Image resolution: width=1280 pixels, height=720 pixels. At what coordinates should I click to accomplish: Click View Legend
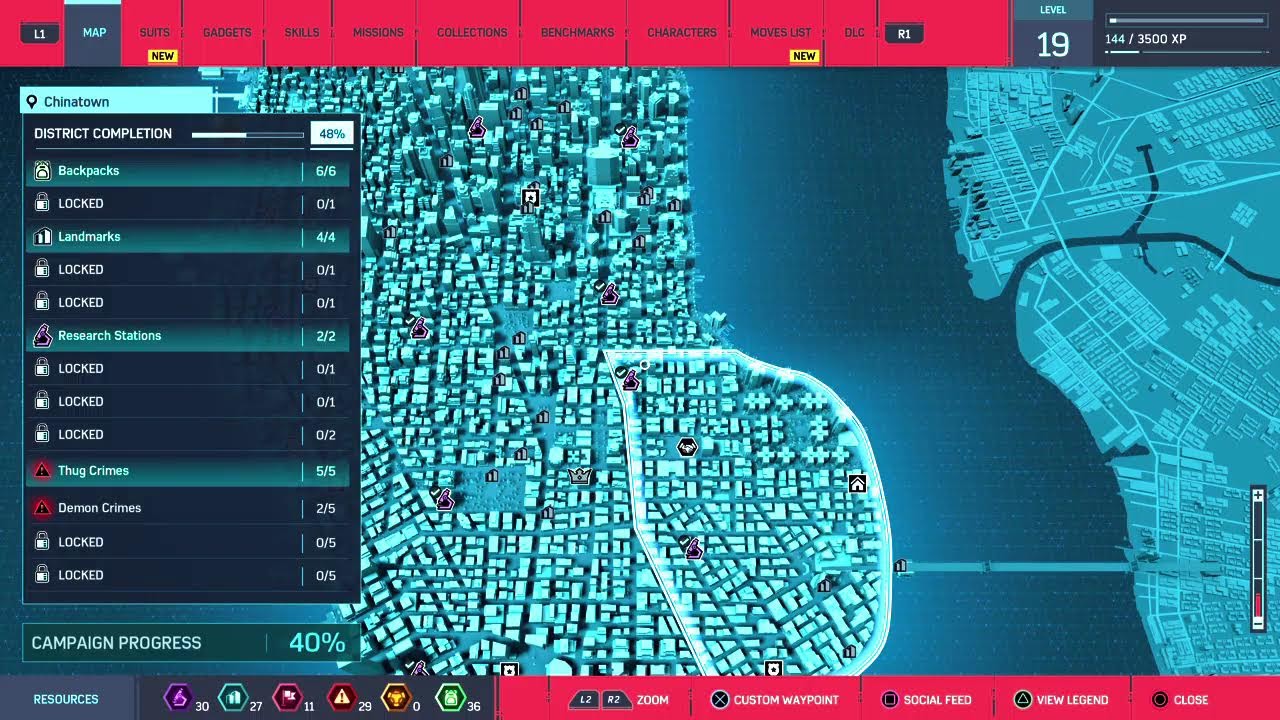click(x=1061, y=700)
